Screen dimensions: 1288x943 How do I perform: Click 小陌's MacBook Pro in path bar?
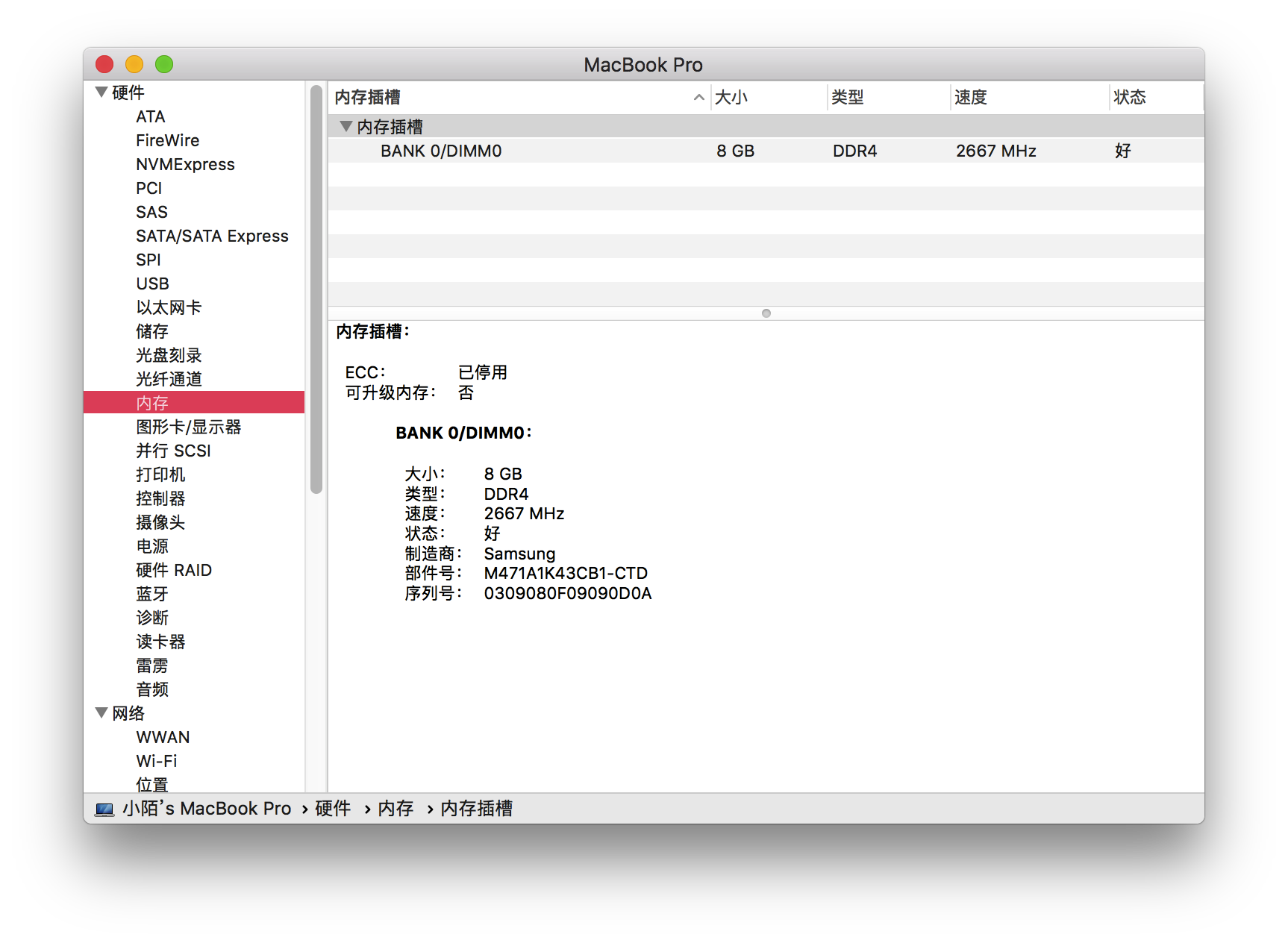pyautogui.click(x=207, y=809)
